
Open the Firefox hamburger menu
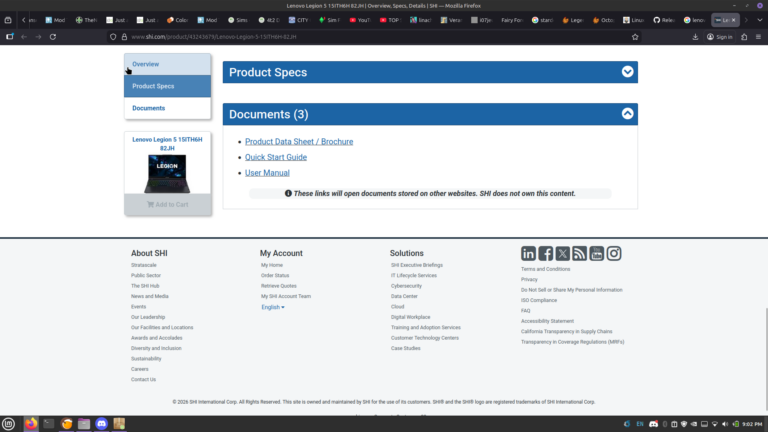758,37
